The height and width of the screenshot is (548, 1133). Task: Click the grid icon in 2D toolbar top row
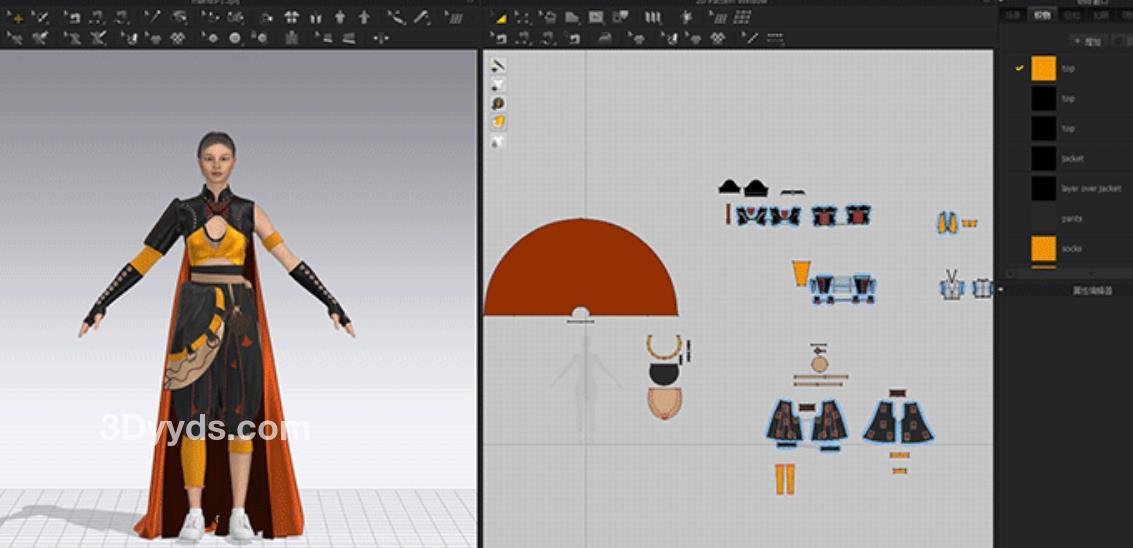[x=741, y=18]
